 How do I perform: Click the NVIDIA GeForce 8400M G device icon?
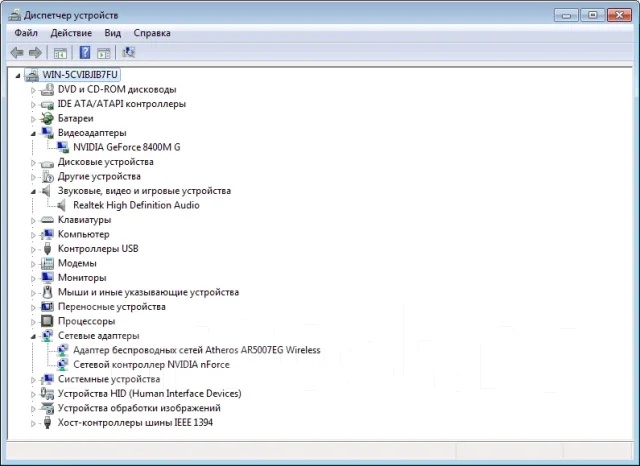(63, 147)
